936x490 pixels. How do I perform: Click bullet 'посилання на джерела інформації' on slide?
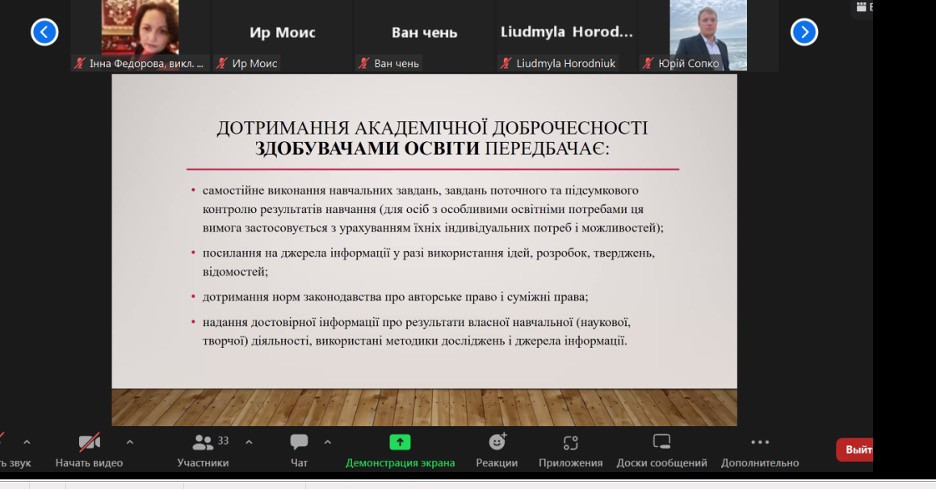[x=429, y=262]
